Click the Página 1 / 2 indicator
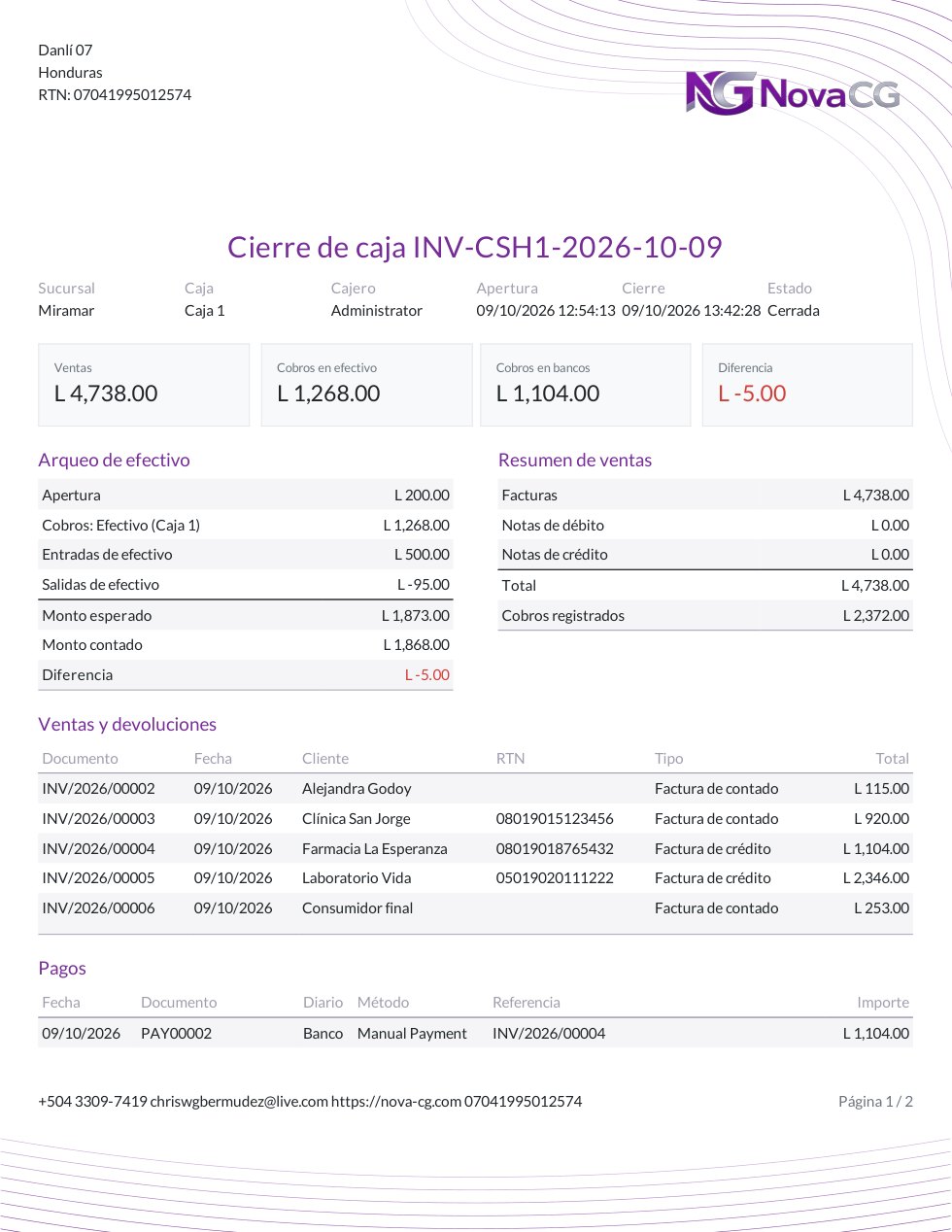Screen dimensions: 952x1232 [875, 1102]
